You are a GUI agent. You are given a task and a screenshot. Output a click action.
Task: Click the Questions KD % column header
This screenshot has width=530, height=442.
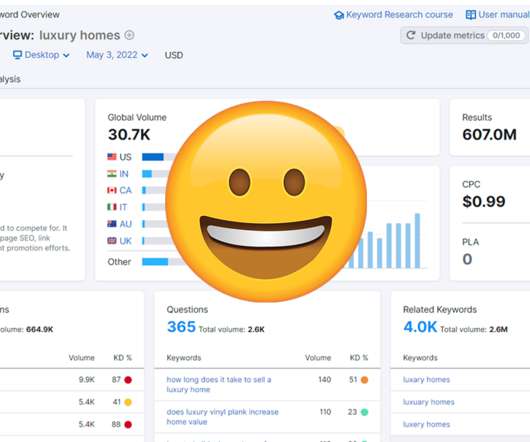[x=359, y=358]
